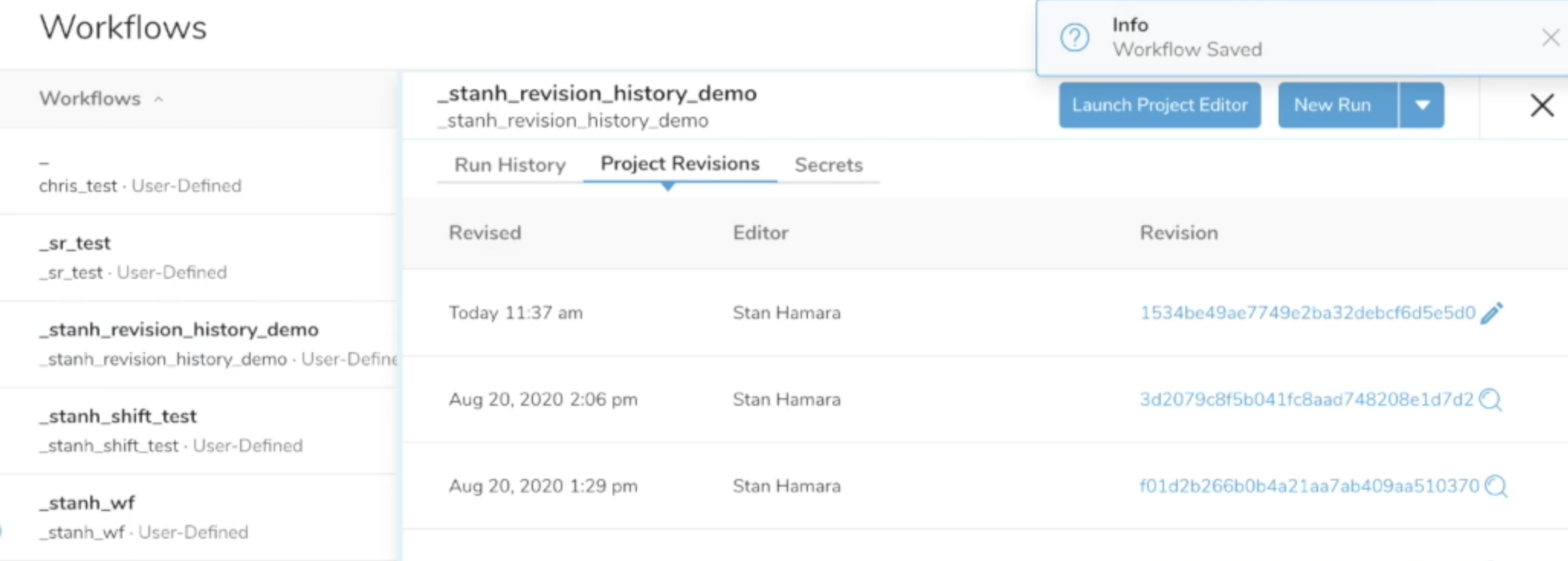The width and height of the screenshot is (1568, 561).
Task: Select the Project Revisions tab
Action: coord(679,164)
